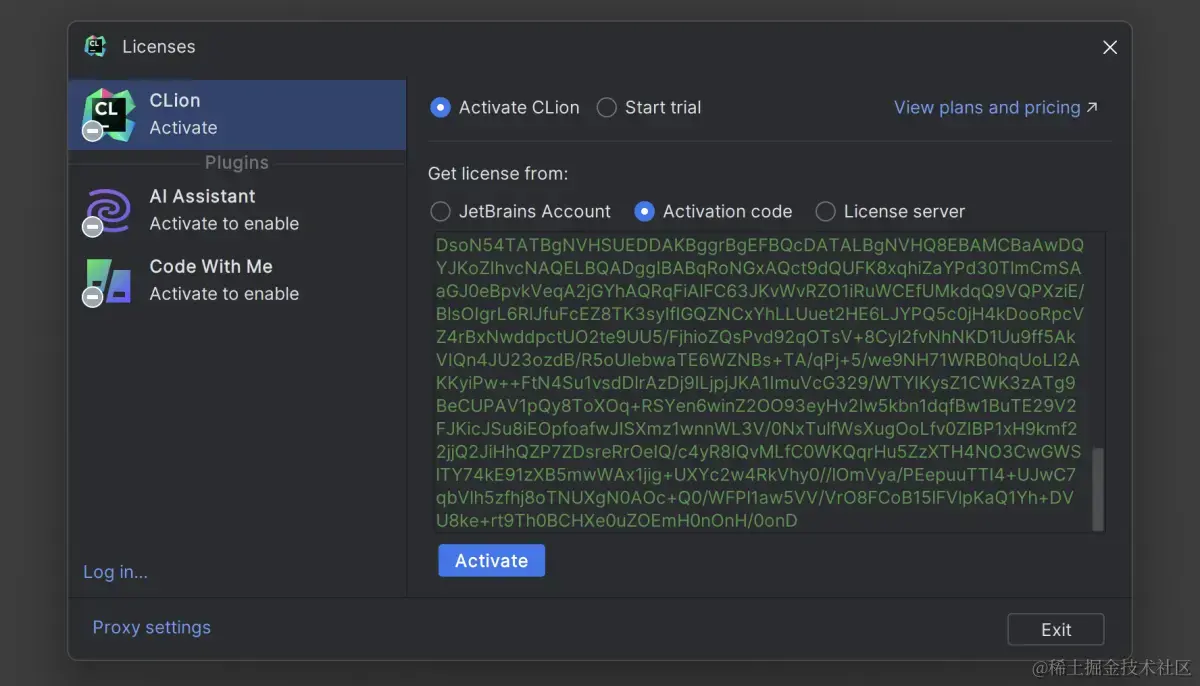The height and width of the screenshot is (686, 1200).
Task: Click the Exit button
Action: (x=1056, y=629)
